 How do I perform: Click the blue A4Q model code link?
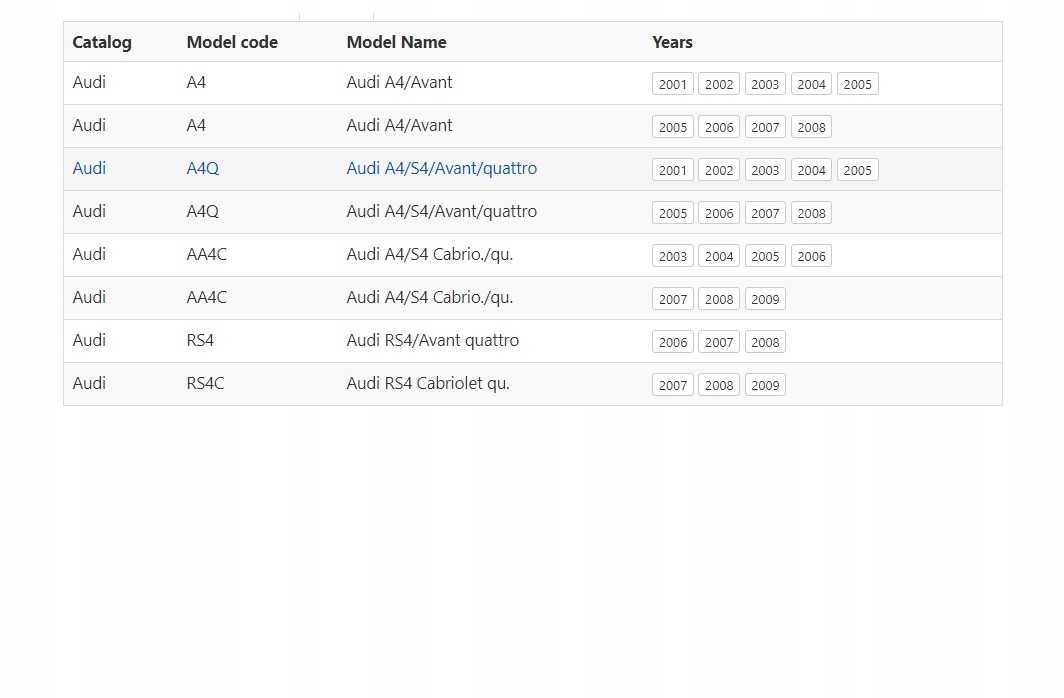click(202, 168)
